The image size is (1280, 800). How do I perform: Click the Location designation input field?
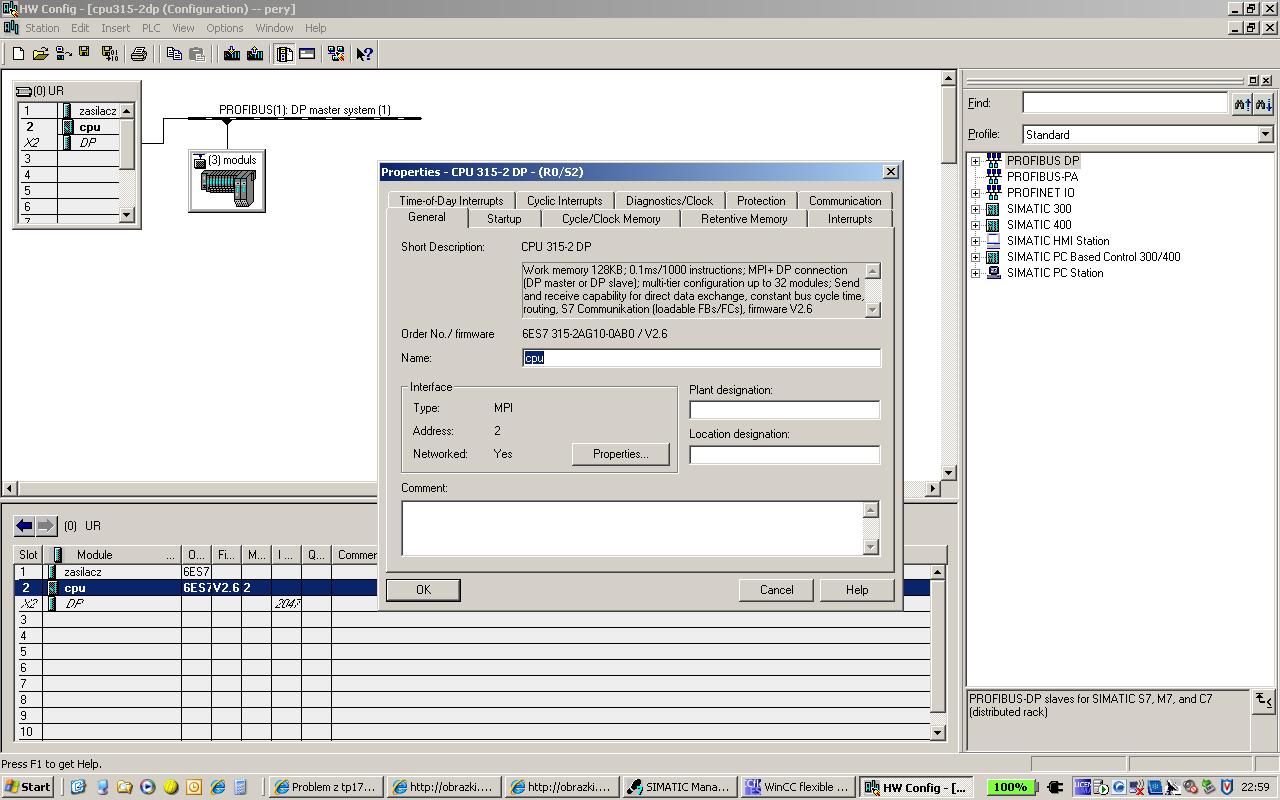tap(785, 455)
